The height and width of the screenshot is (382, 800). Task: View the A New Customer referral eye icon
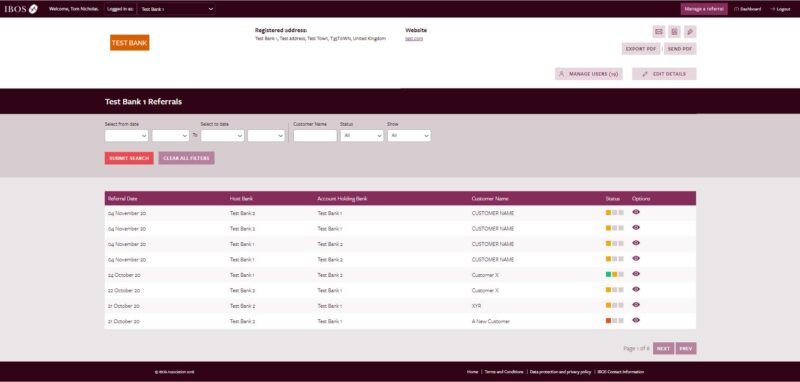(636, 320)
